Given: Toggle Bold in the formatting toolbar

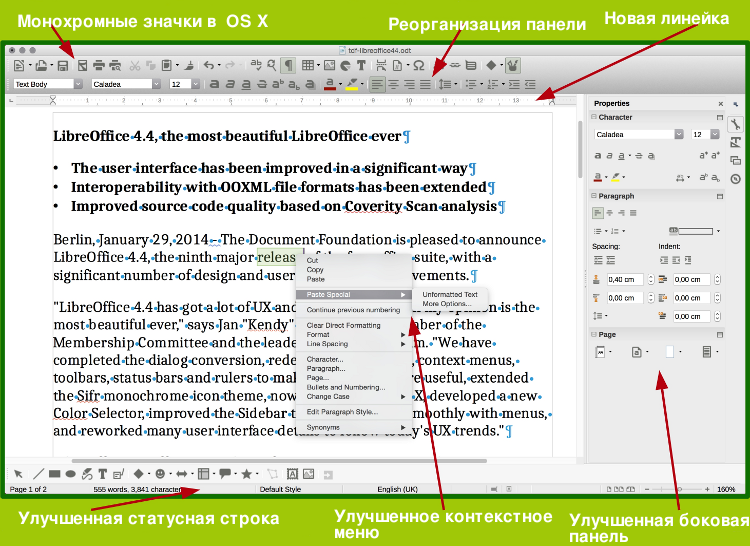Looking at the screenshot, I should coord(215,84).
